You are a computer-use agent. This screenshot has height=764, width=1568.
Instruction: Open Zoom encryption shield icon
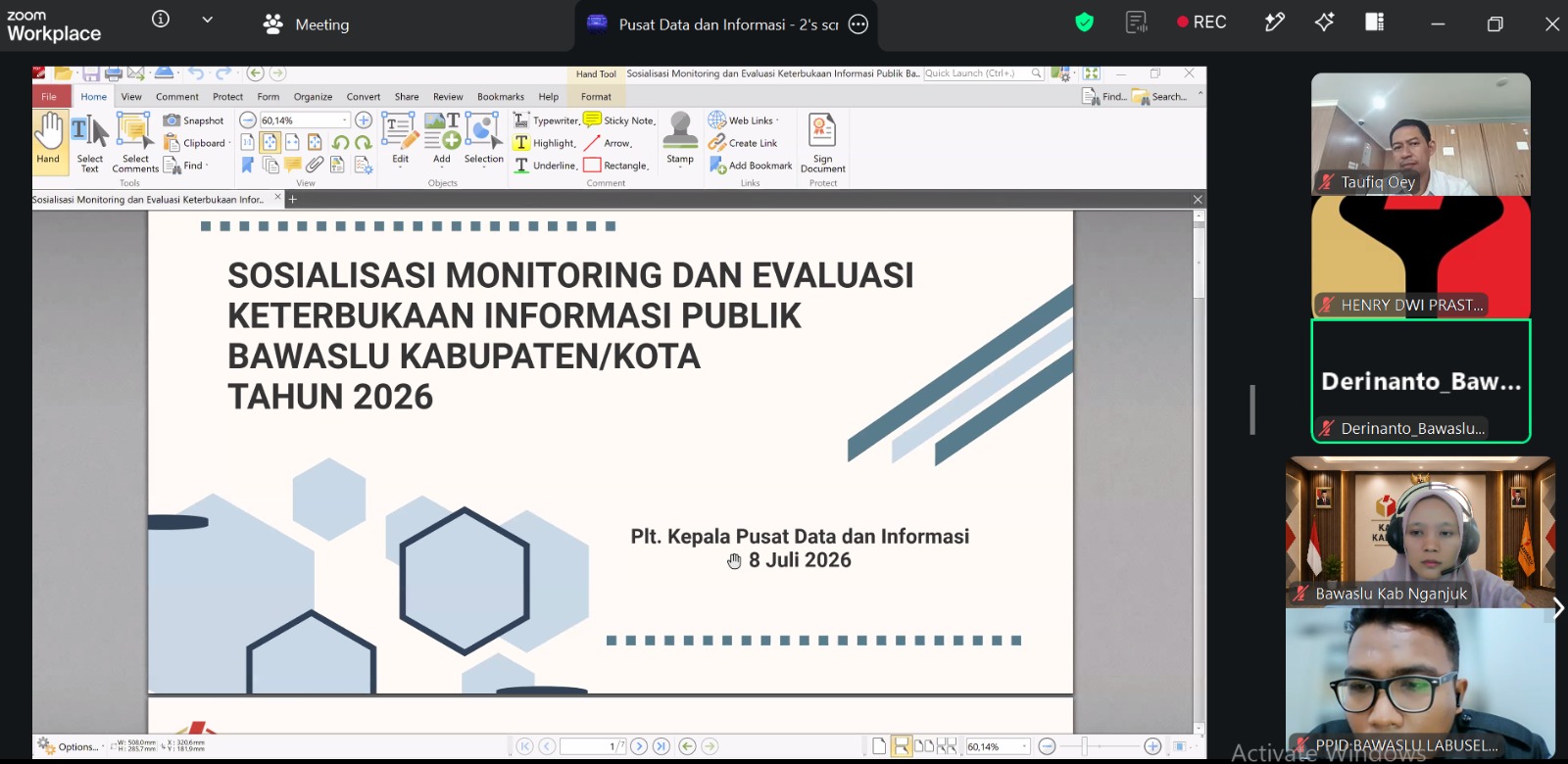tap(1084, 23)
